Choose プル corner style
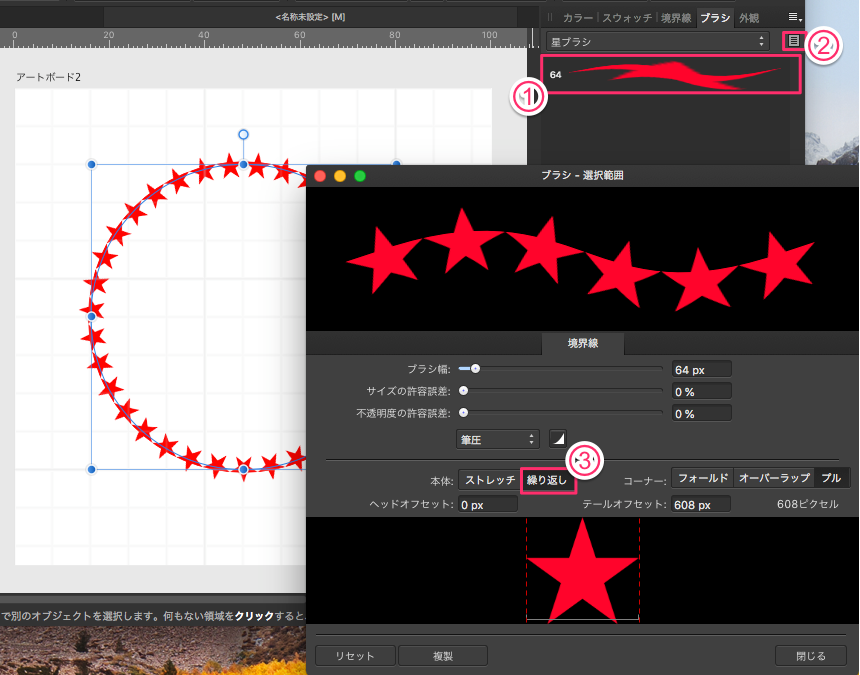Image resolution: width=860 pixels, height=675 pixels. coord(830,479)
